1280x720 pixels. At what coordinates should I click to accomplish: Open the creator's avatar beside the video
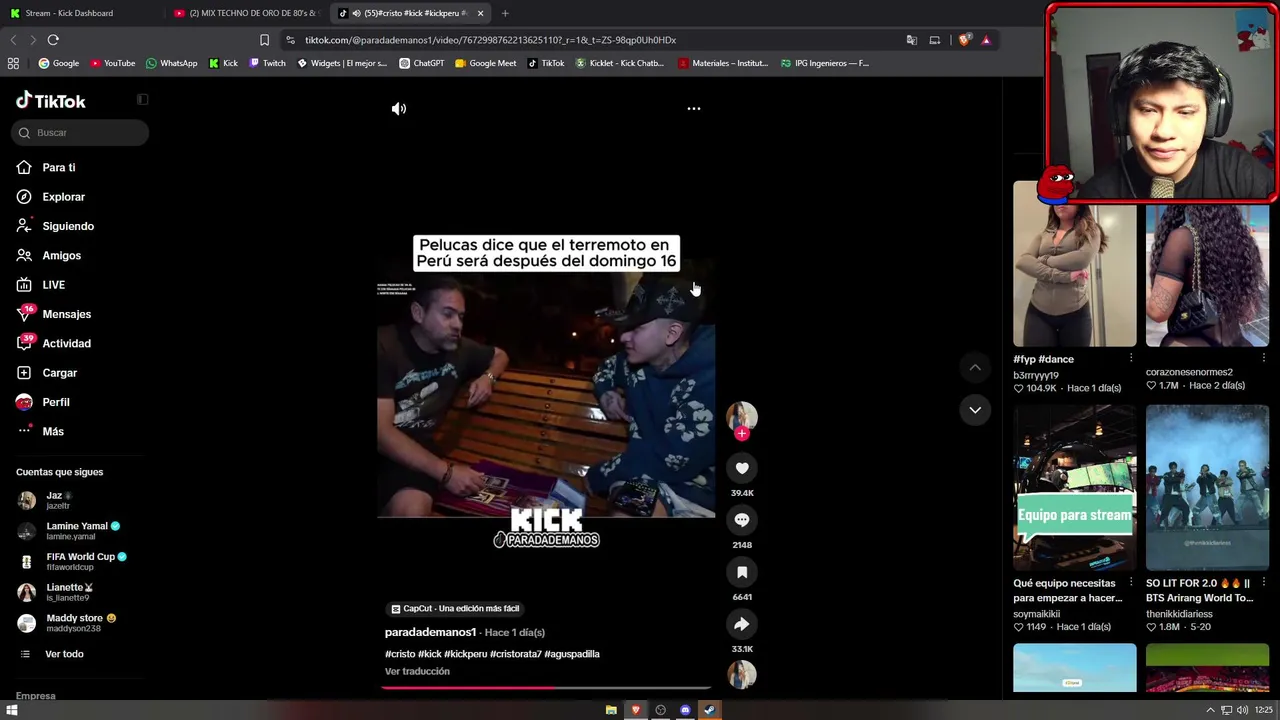tap(742, 416)
